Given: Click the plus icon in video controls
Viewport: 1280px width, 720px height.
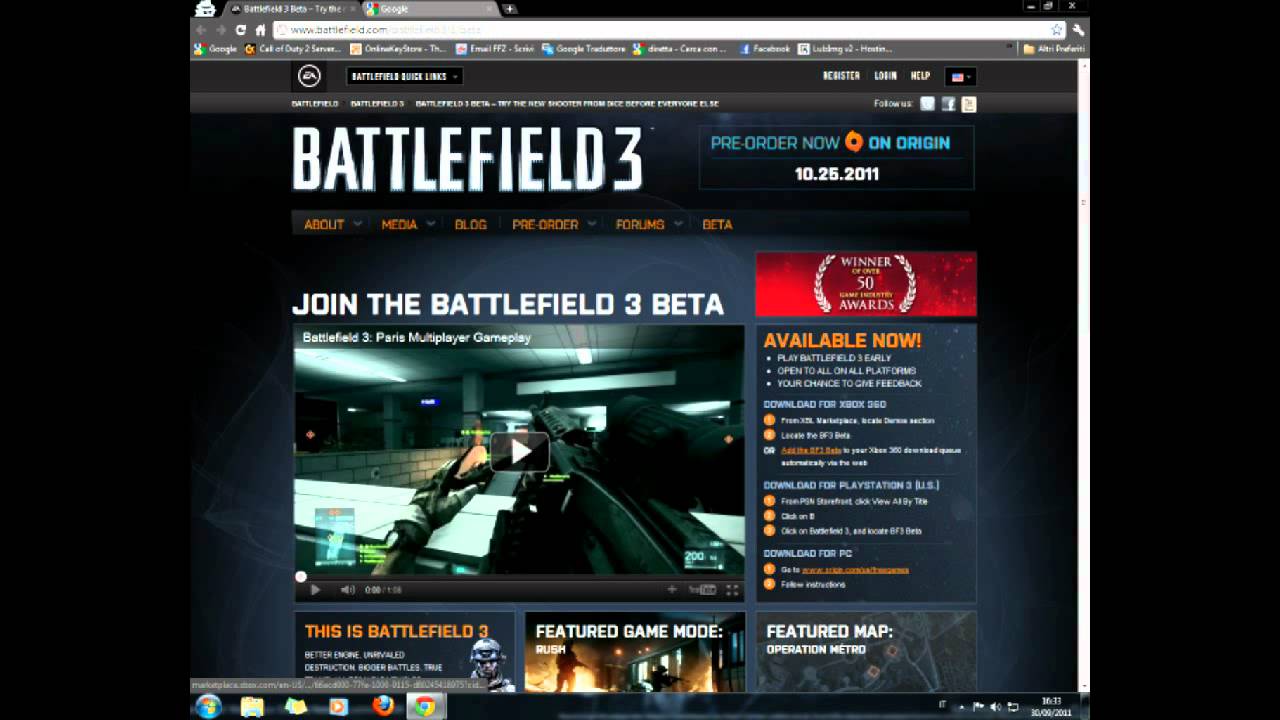Looking at the screenshot, I should click(672, 590).
